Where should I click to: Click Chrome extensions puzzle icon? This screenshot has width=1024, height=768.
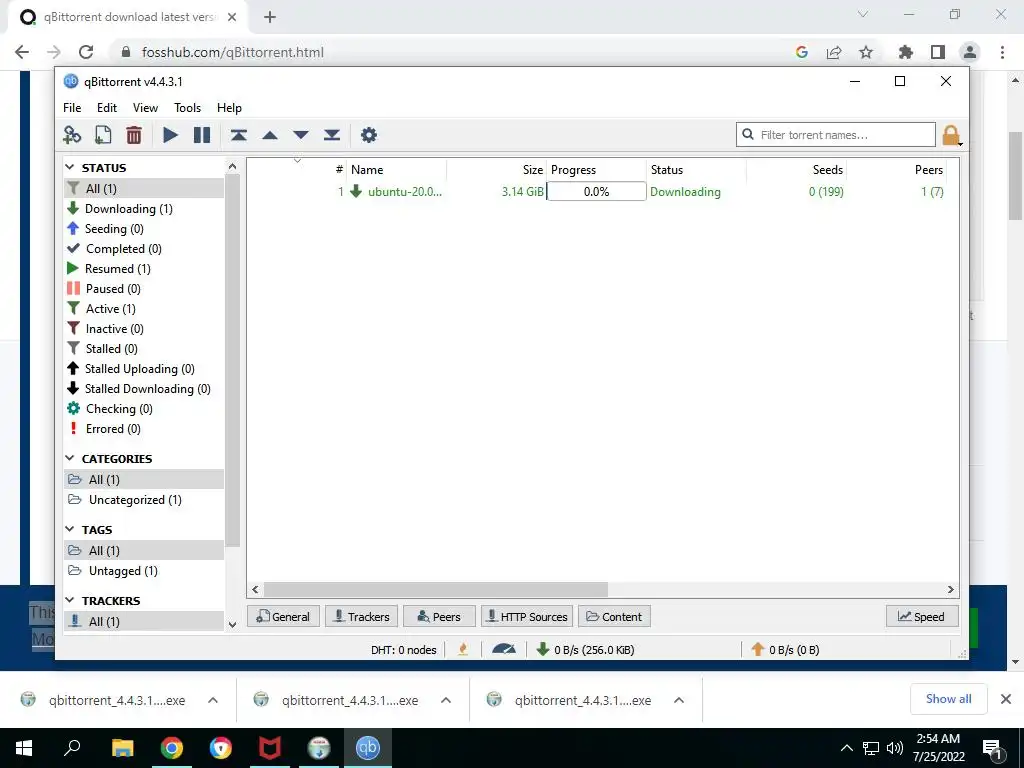click(x=906, y=52)
